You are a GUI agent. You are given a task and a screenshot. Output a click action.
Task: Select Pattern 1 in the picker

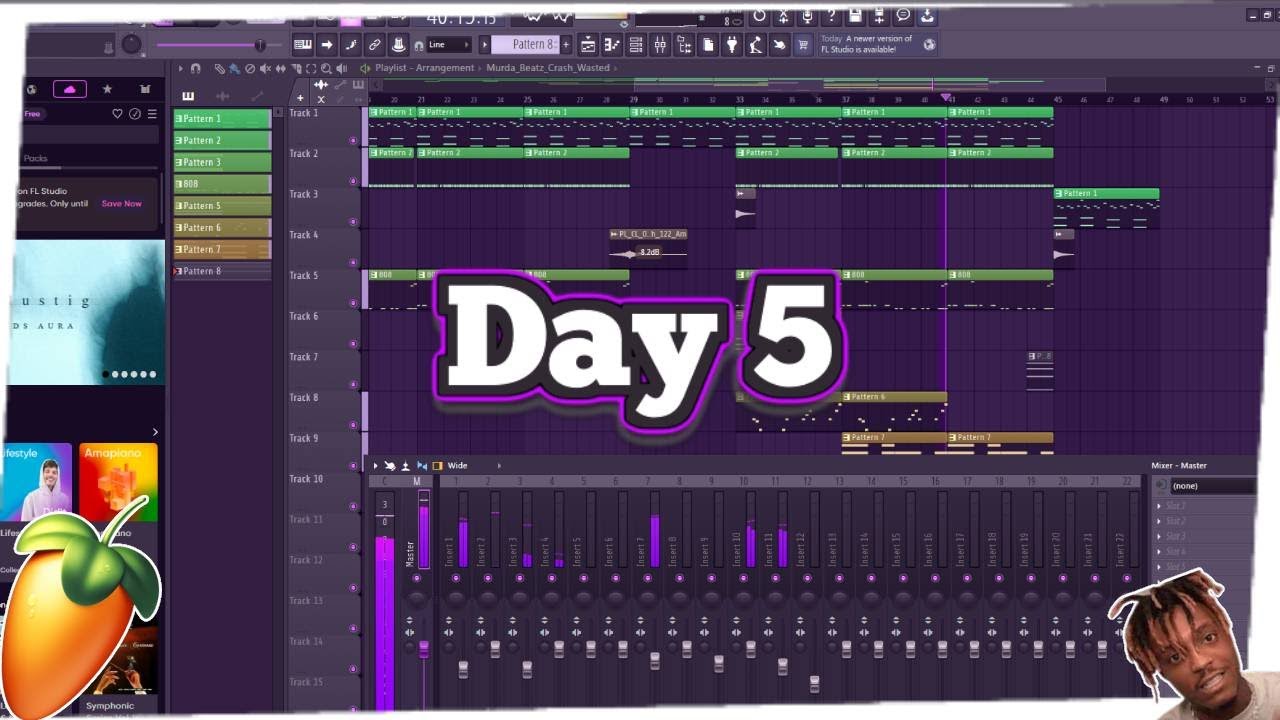pyautogui.click(x=222, y=119)
